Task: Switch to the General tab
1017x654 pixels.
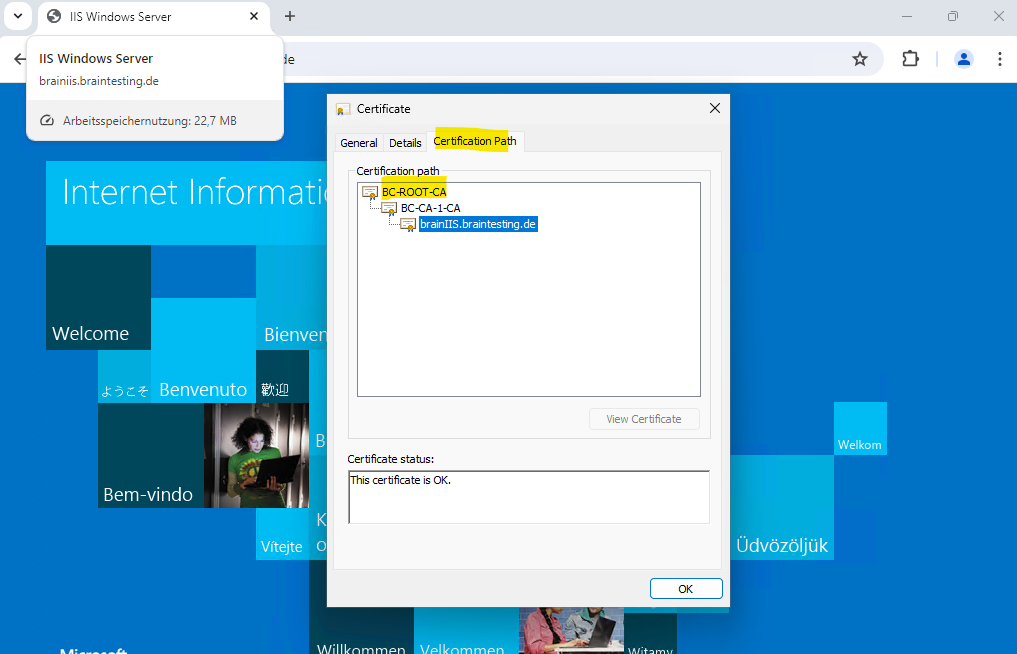Action: [x=359, y=143]
